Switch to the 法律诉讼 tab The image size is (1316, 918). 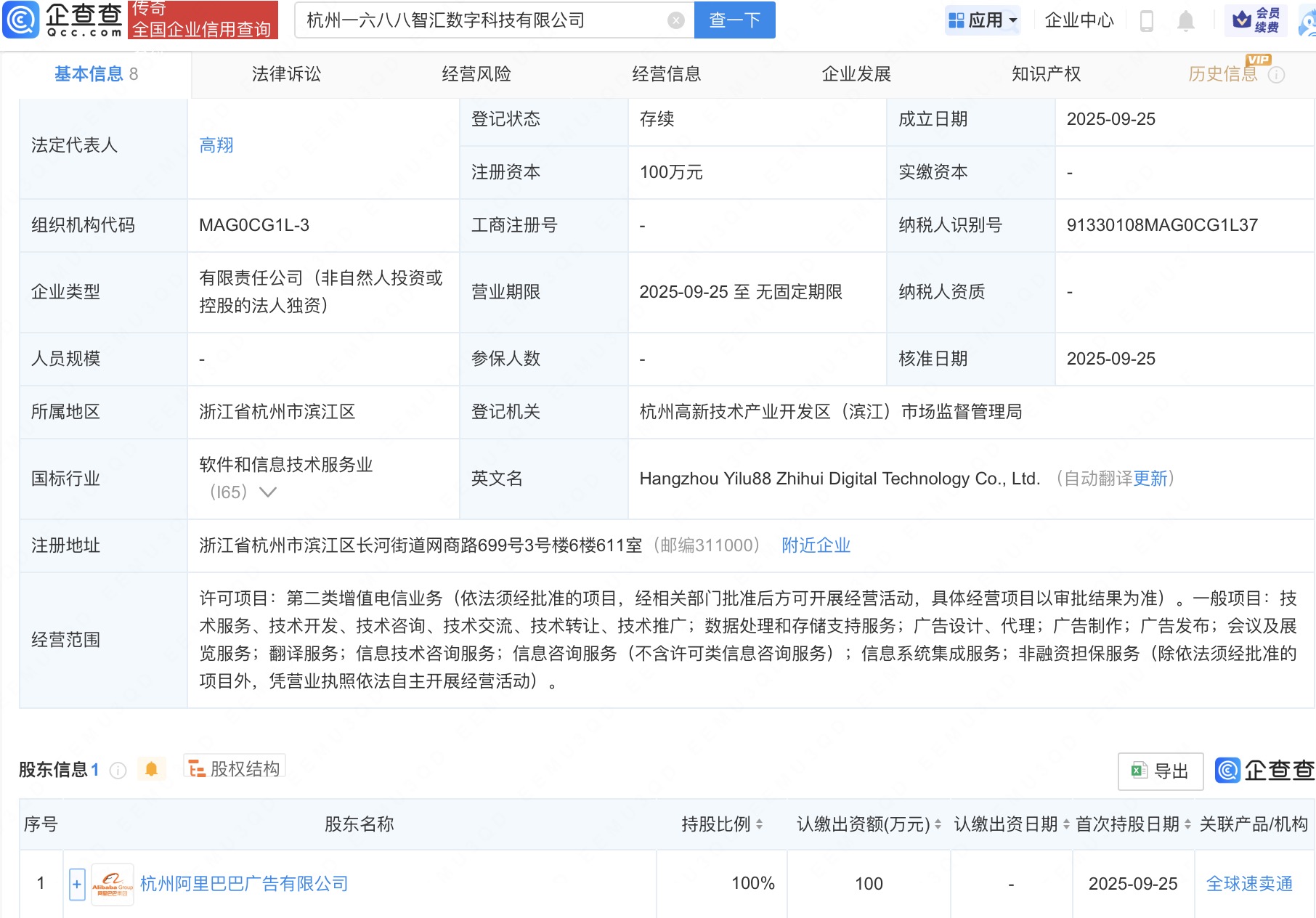[286, 74]
